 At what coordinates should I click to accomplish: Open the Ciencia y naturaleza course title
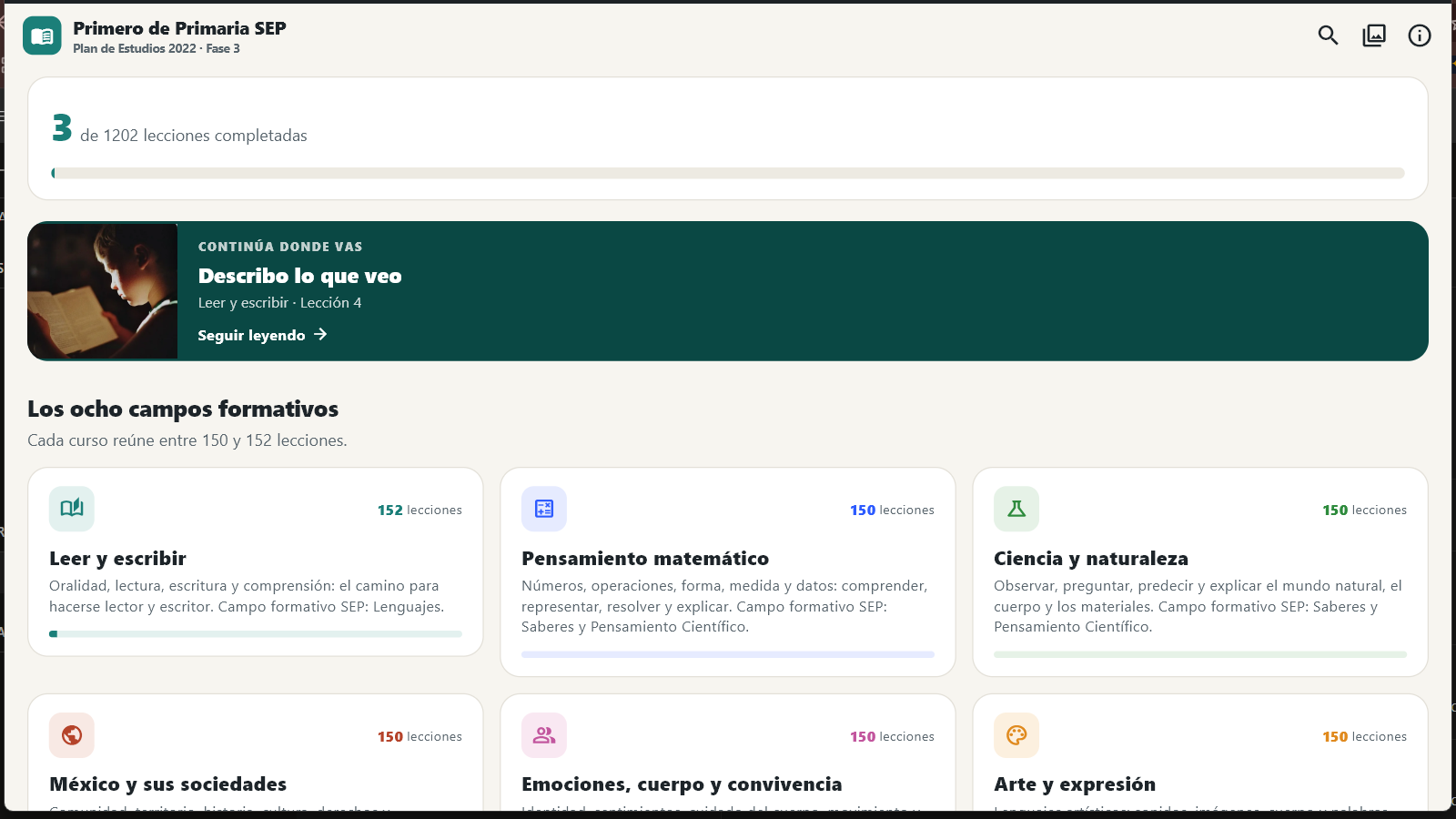pyautogui.click(x=1091, y=559)
